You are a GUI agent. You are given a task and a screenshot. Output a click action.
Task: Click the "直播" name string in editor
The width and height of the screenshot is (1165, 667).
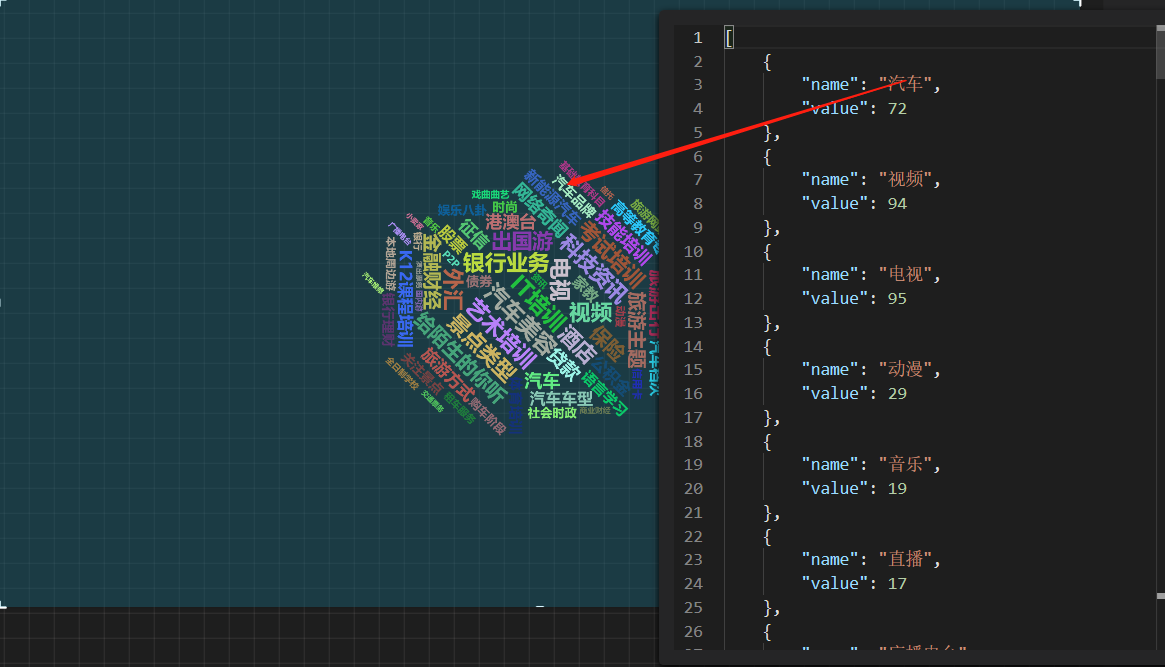pos(905,559)
